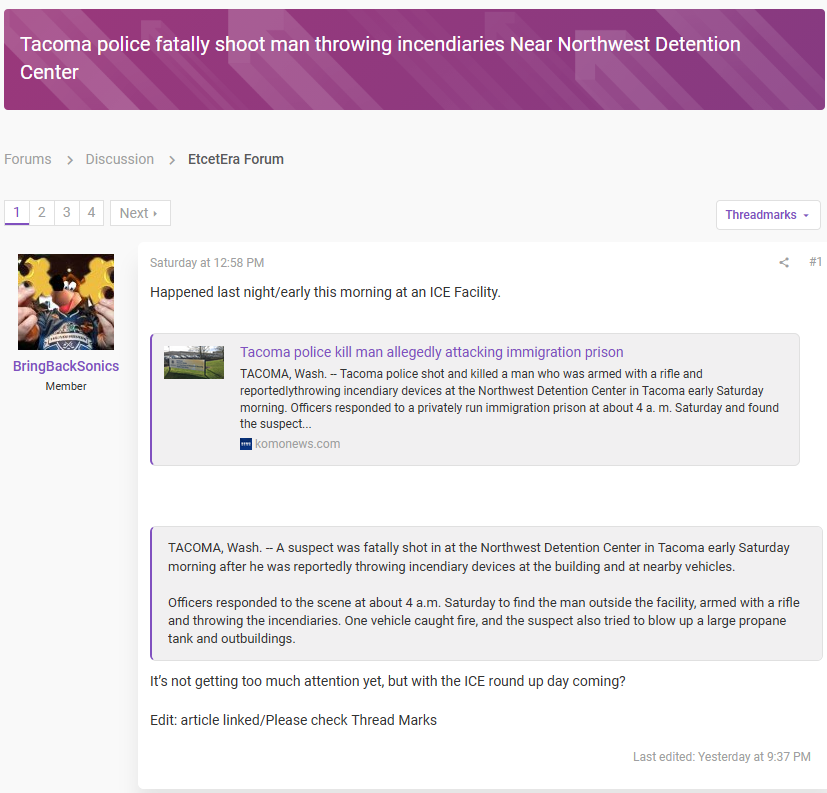This screenshot has height=793, width=827.
Task: Open the komonews.com favicon link
Action: click(x=246, y=444)
